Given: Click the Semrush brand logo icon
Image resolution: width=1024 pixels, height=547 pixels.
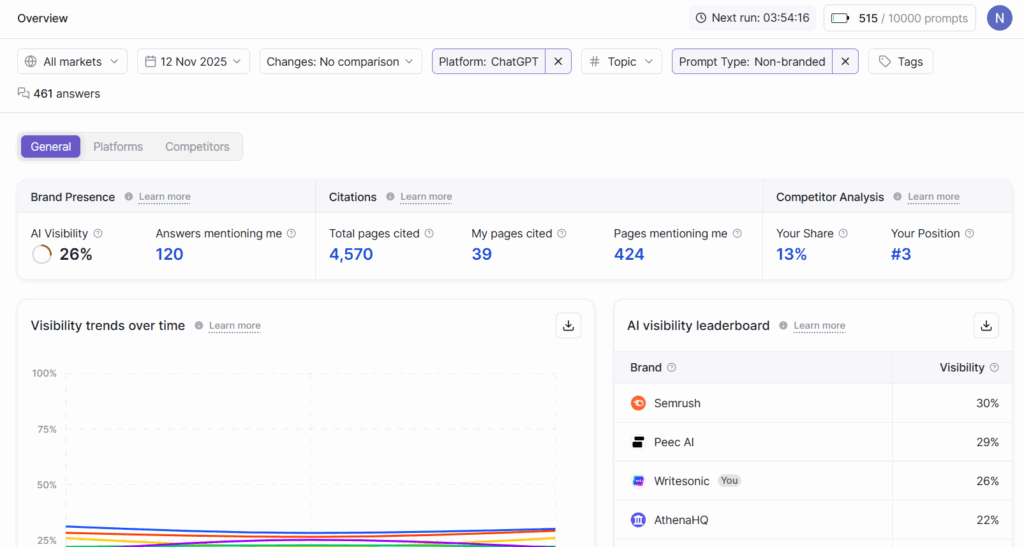Looking at the screenshot, I should pos(638,403).
